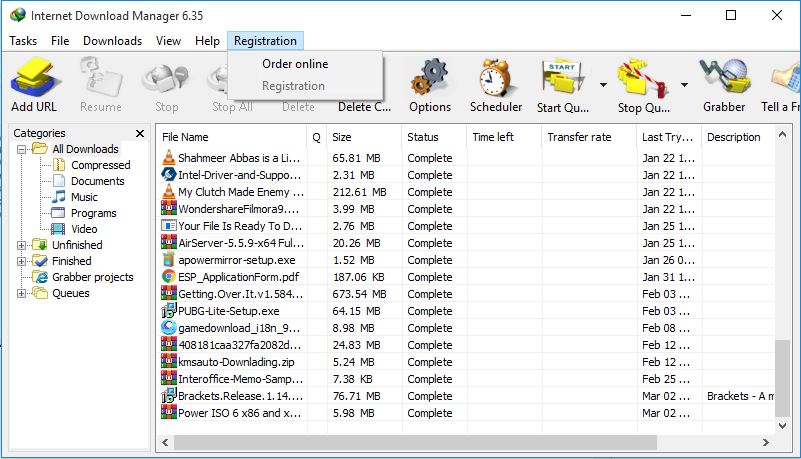The width and height of the screenshot is (801, 459).
Task: Click icon of Intel-Driver-and-Support file
Action: 169,175
